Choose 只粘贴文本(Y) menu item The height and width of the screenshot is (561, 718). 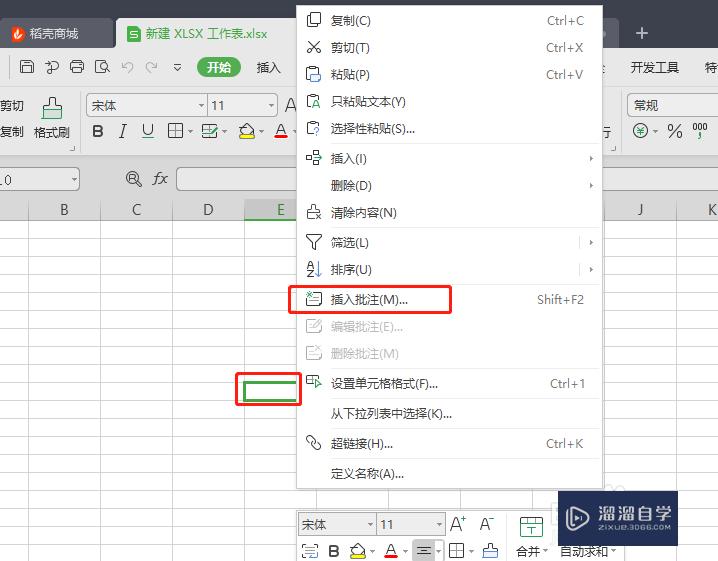pos(449,102)
